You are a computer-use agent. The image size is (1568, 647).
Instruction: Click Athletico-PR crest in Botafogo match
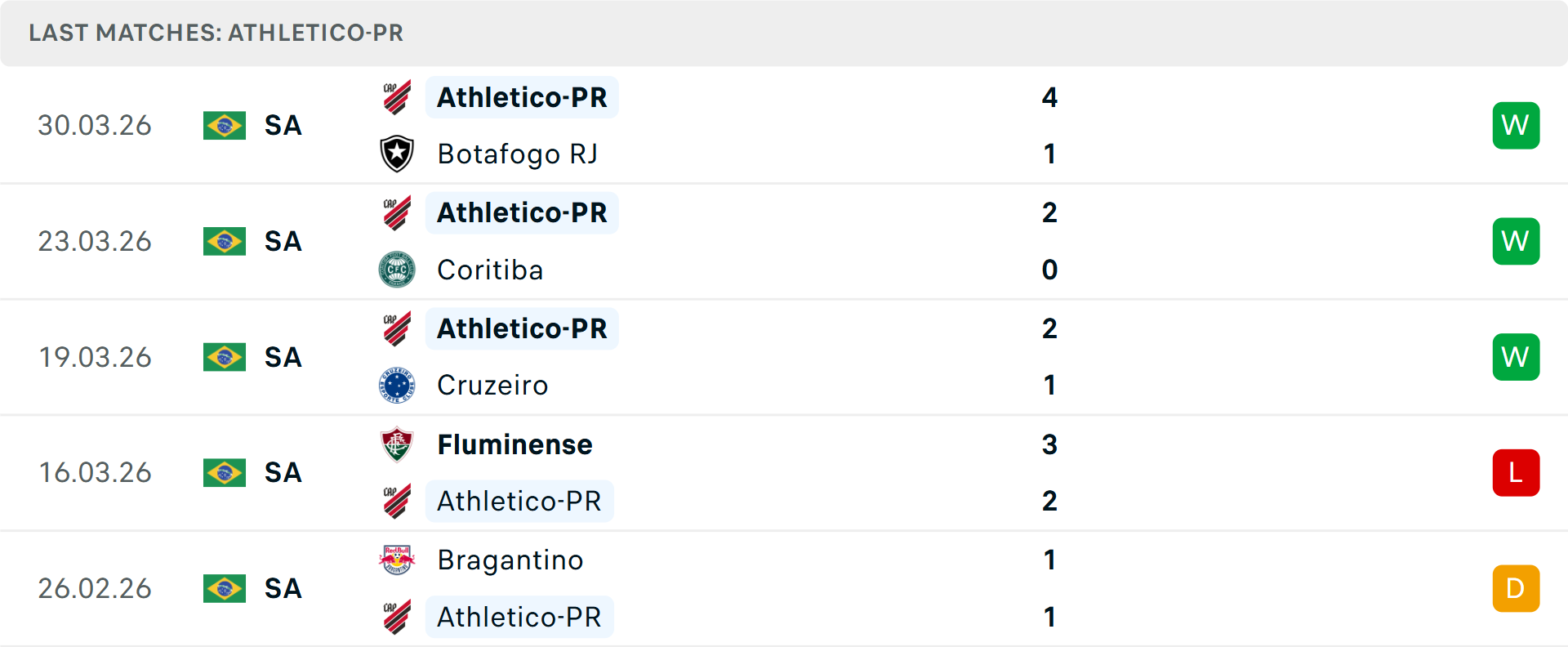click(x=397, y=97)
